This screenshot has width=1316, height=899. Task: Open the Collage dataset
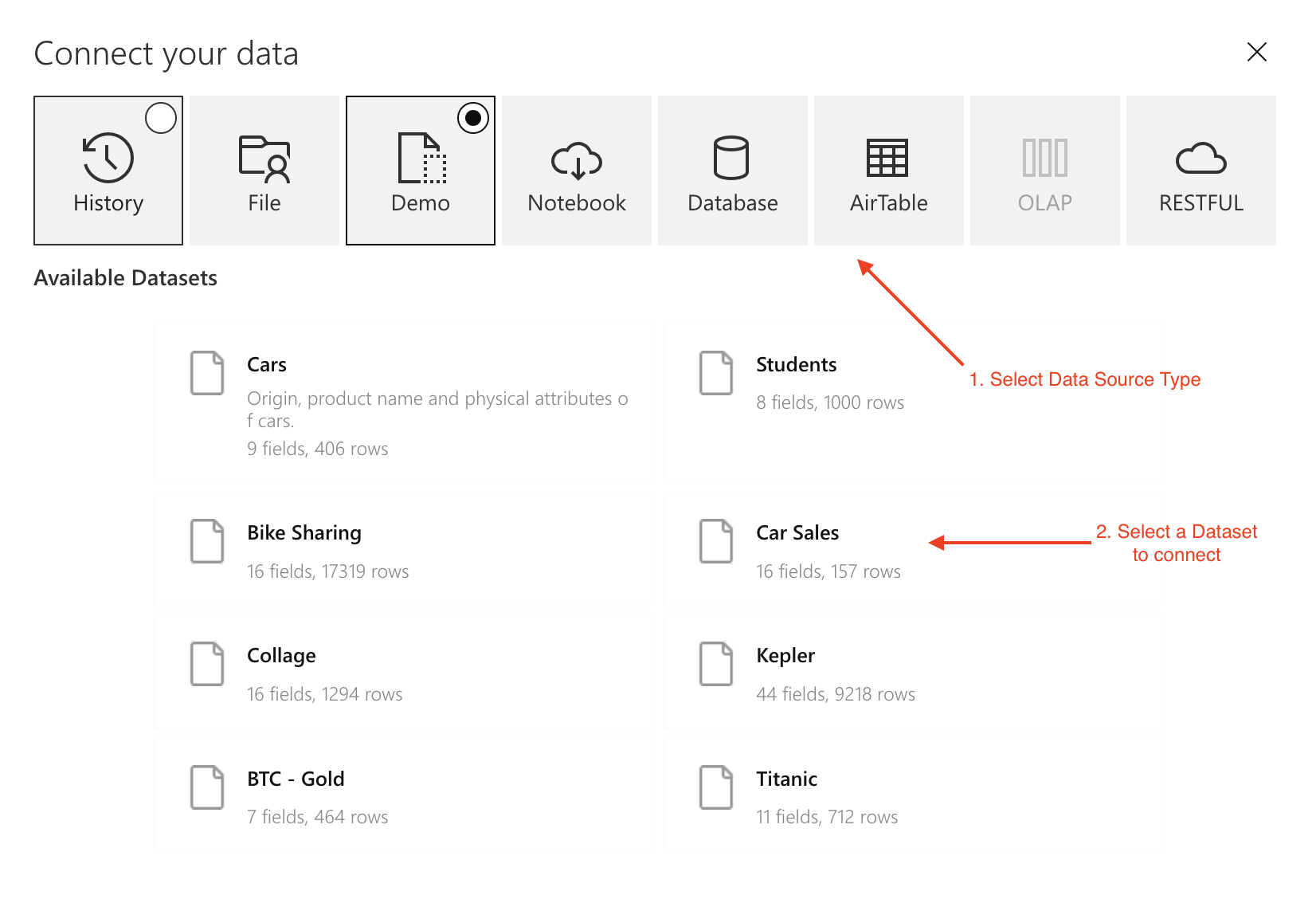pos(402,673)
